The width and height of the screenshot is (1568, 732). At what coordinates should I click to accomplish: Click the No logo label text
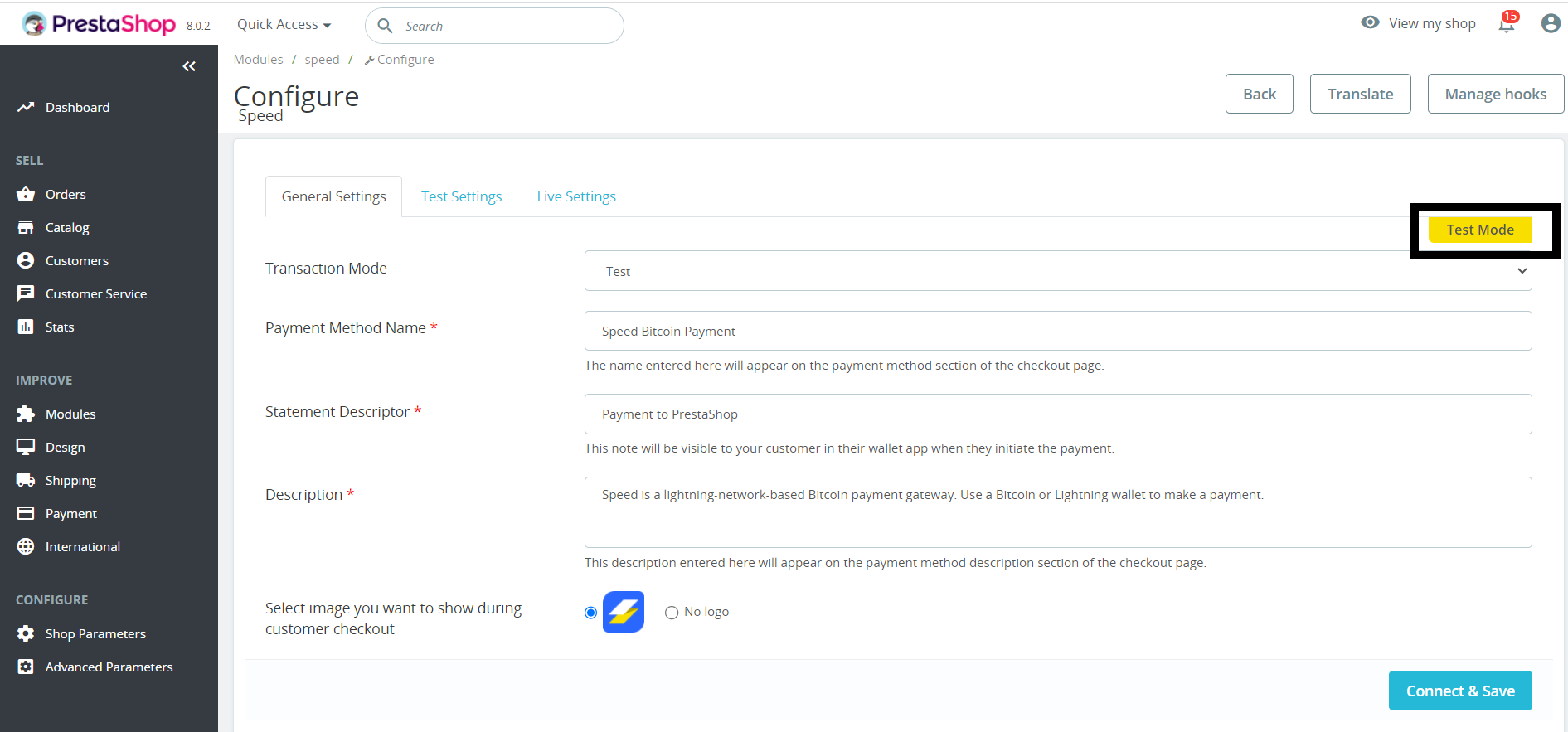(706, 612)
